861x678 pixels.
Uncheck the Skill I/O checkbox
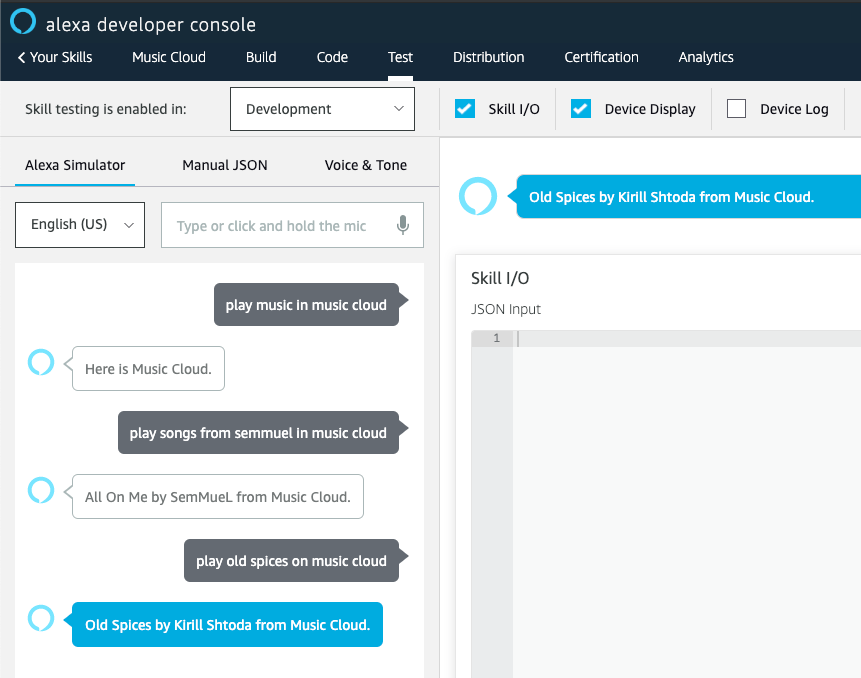[x=465, y=109]
